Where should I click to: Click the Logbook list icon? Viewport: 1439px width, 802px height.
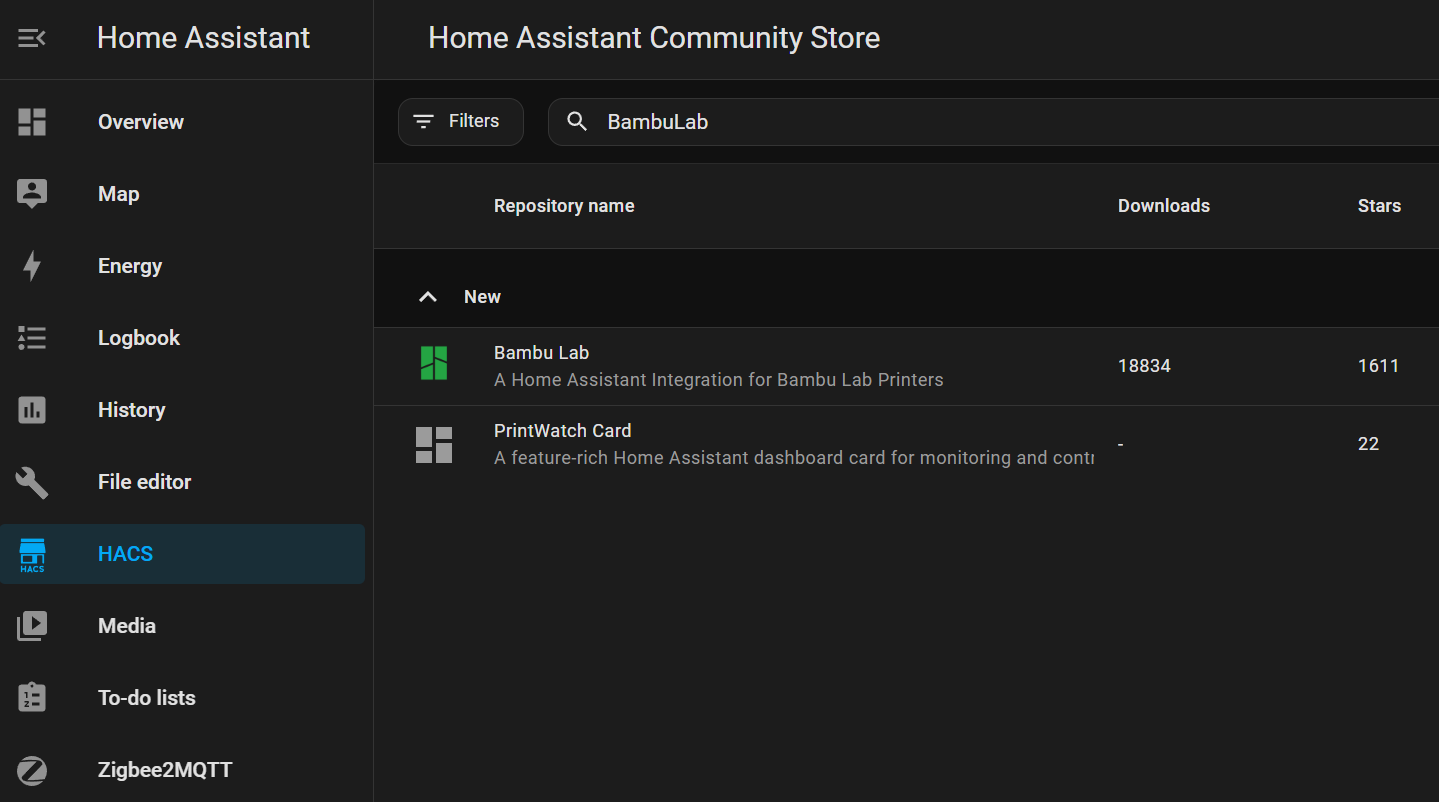(x=32, y=338)
